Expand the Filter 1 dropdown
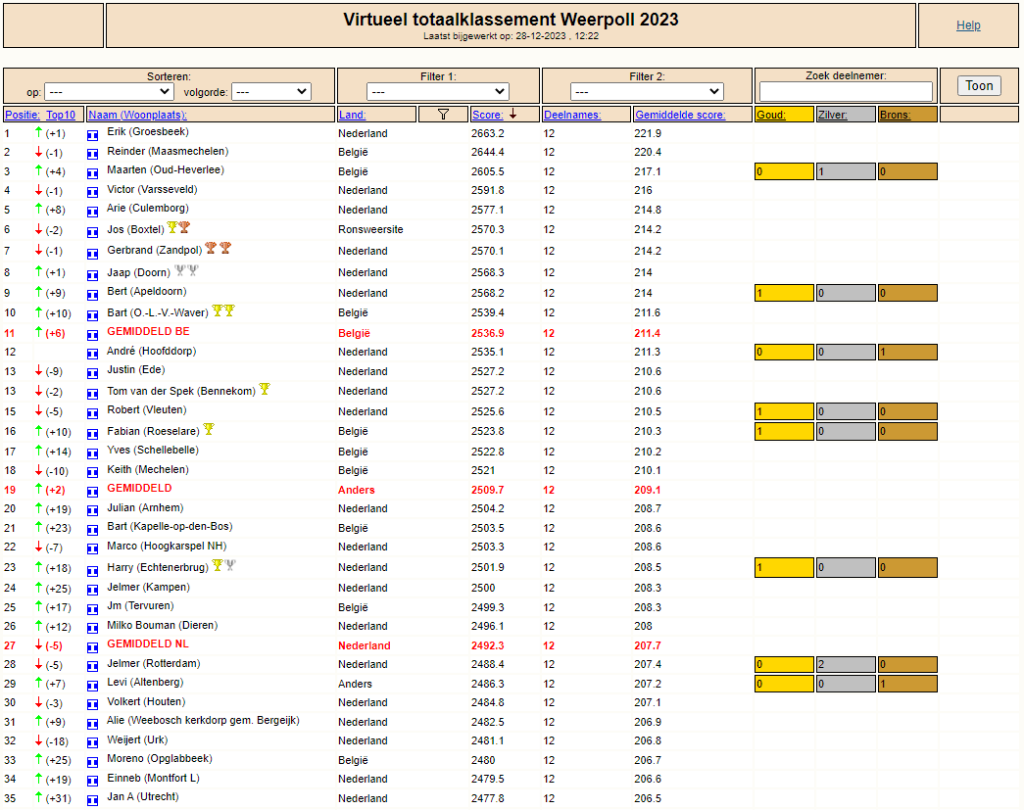The height and width of the screenshot is (810, 1024). click(x=438, y=91)
